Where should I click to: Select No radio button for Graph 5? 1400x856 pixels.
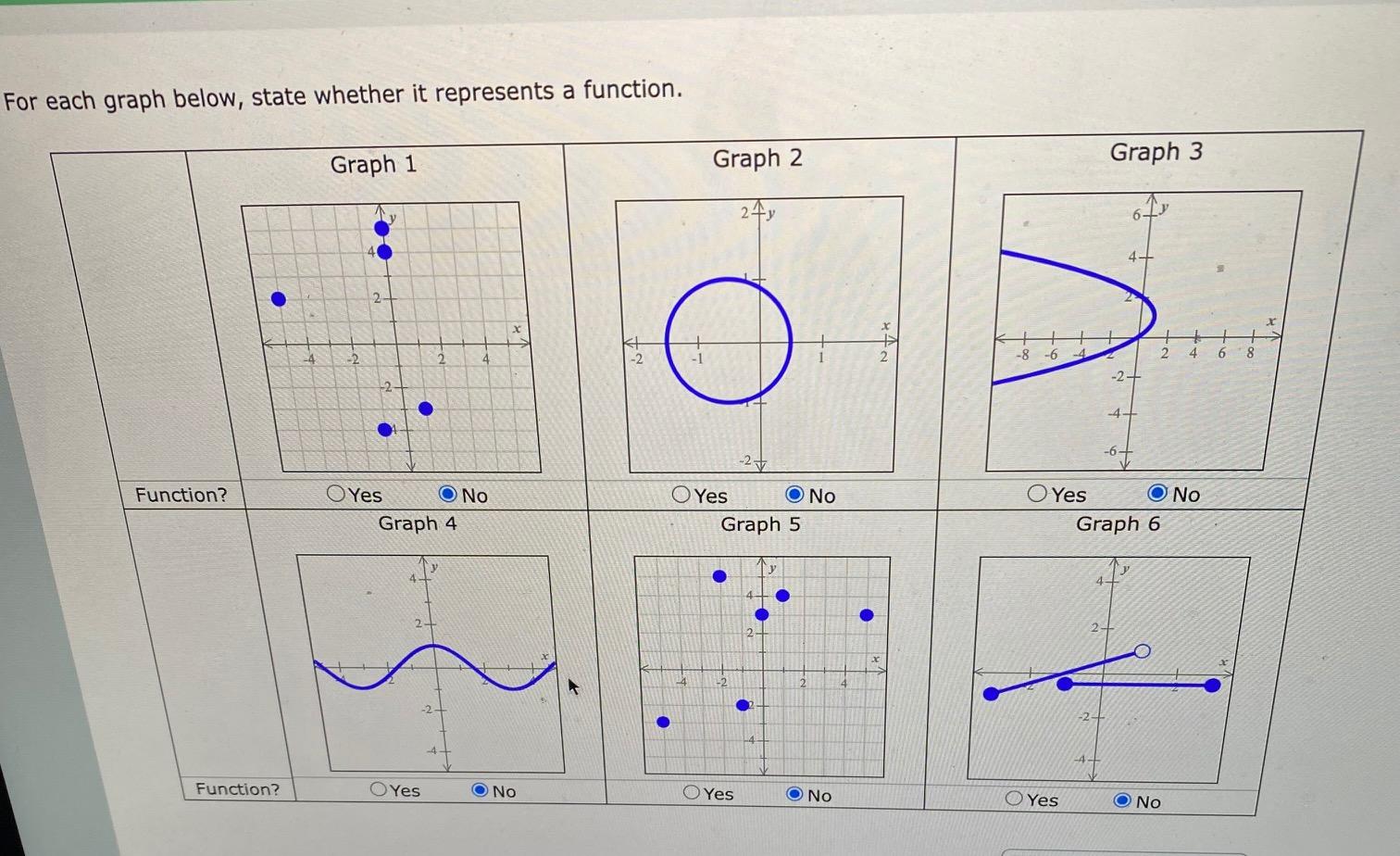795,793
